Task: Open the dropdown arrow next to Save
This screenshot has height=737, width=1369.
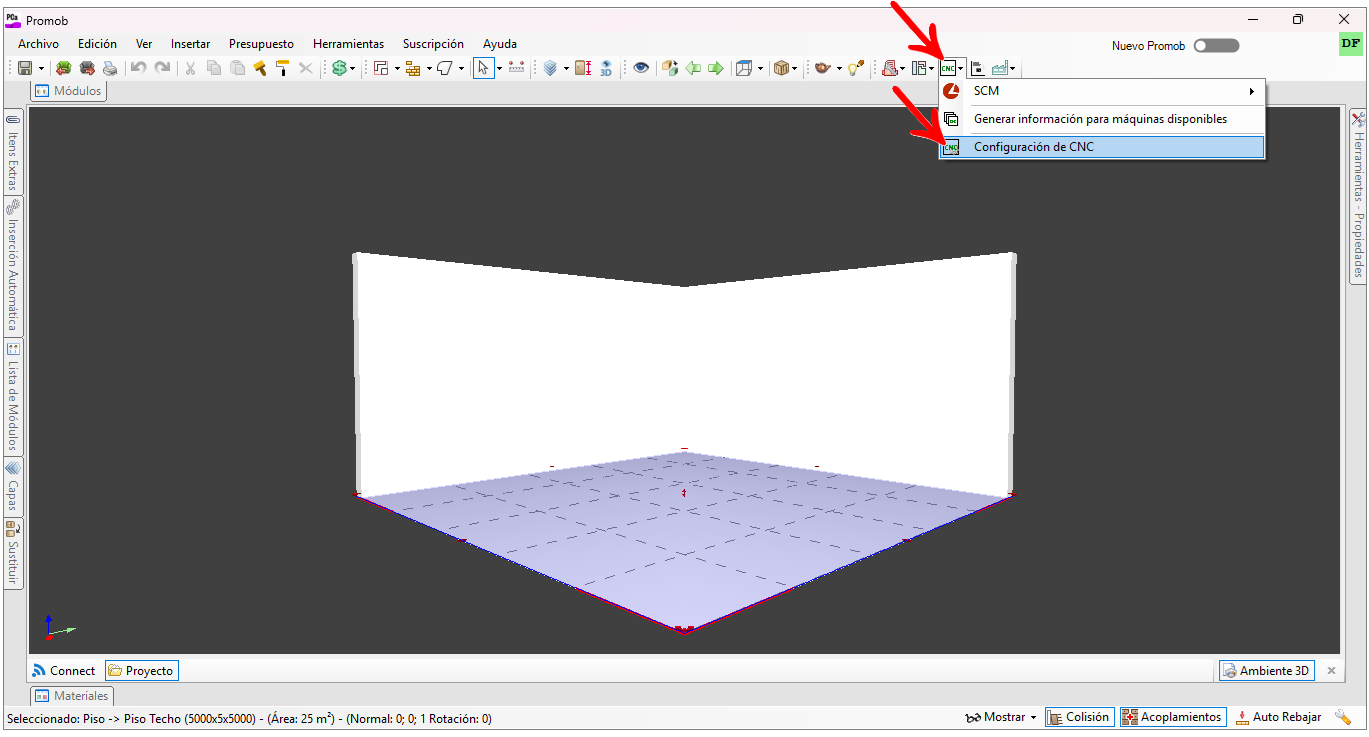Action: pyautogui.click(x=41, y=69)
